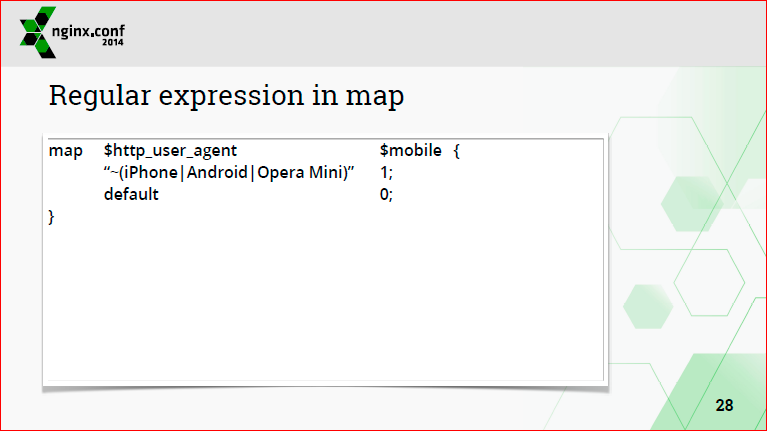Click the closing curly brace in code
Screen dimensions: 767x431
click(x=51, y=217)
